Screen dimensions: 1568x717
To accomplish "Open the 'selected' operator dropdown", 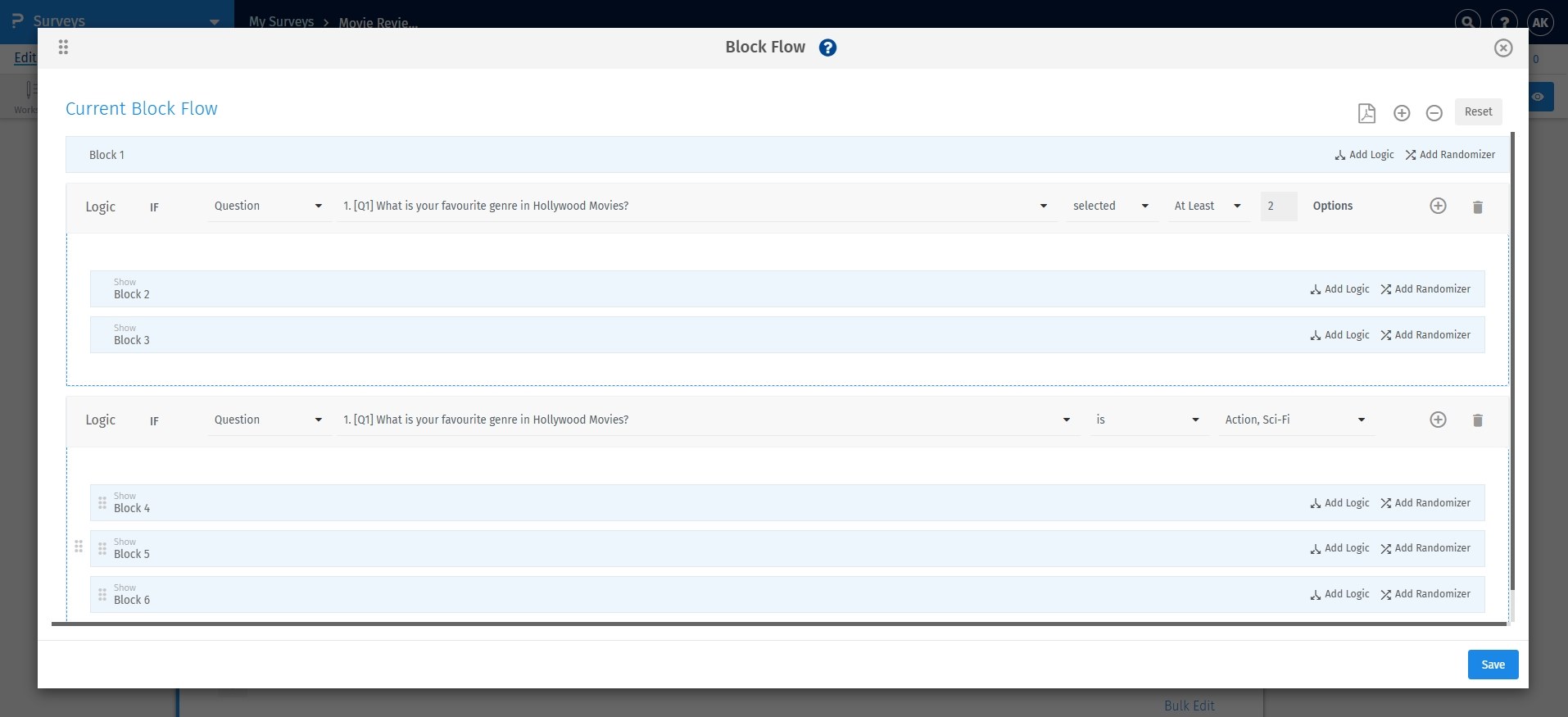I will point(1112,206).
